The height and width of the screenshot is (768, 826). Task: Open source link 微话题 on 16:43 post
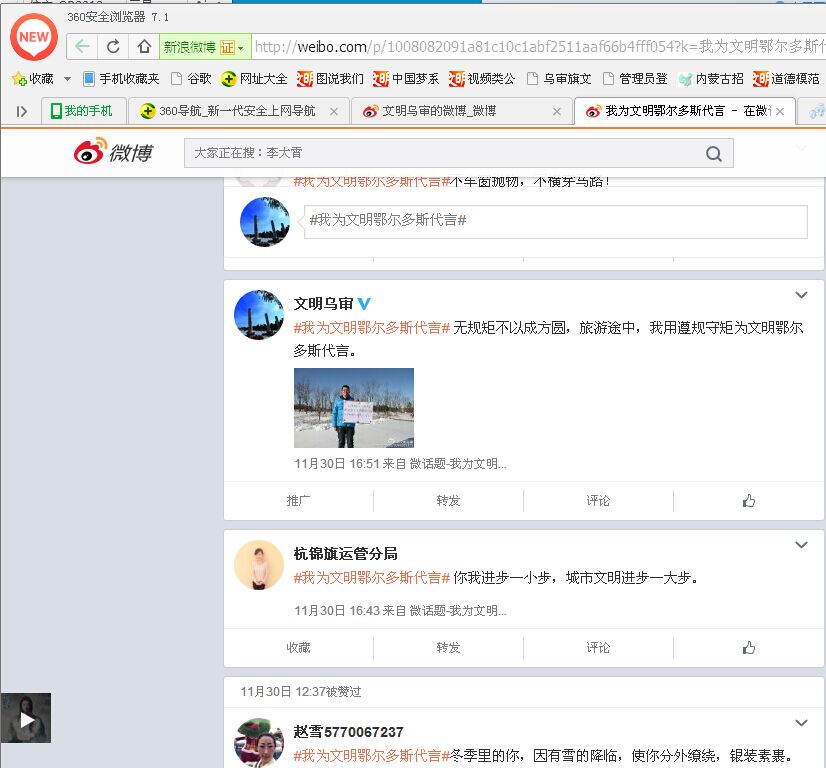click(x=458, y=611)
